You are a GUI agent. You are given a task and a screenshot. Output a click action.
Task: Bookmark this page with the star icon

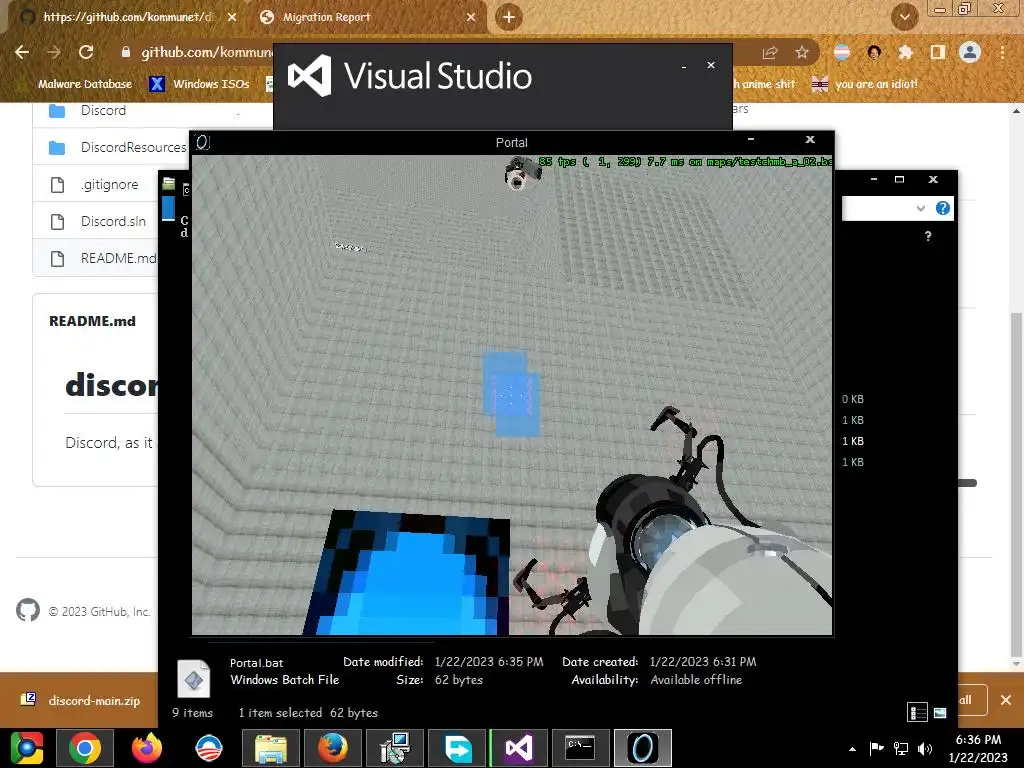(802, 53)
